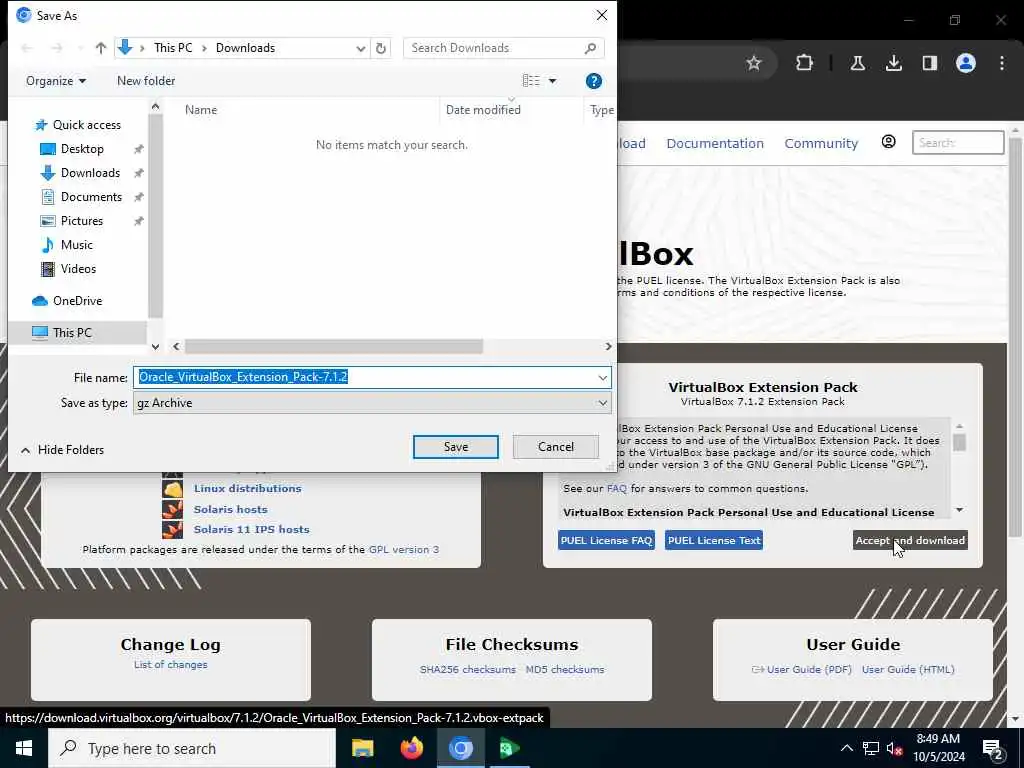Toggle Chrome side panel icon
The image size is (1024, 768).
(x=929, y=63)
